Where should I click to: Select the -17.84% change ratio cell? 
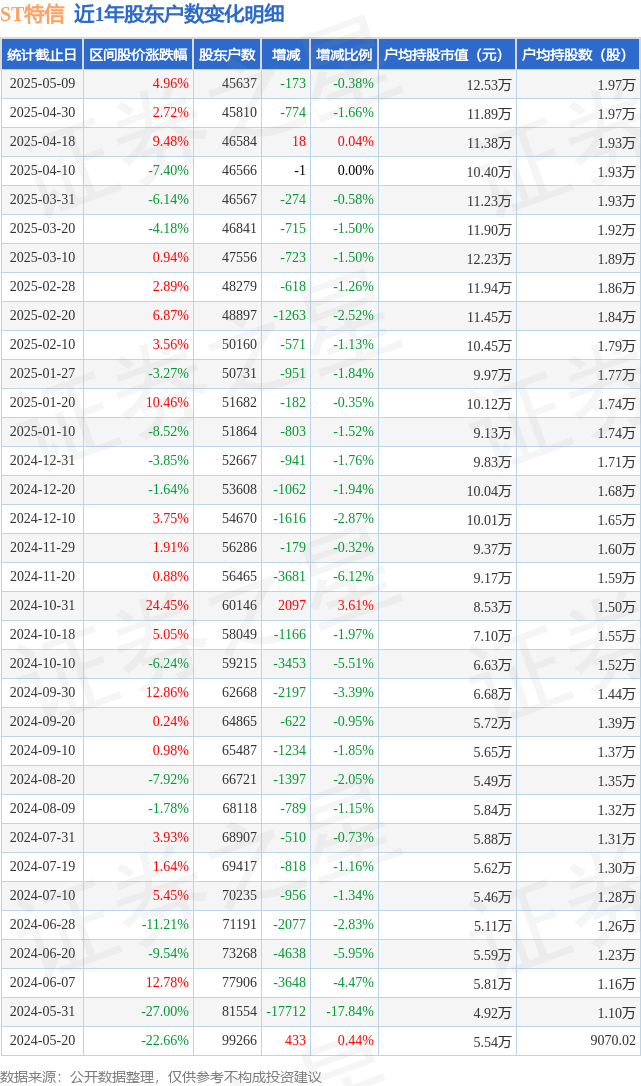point(350,1011)
